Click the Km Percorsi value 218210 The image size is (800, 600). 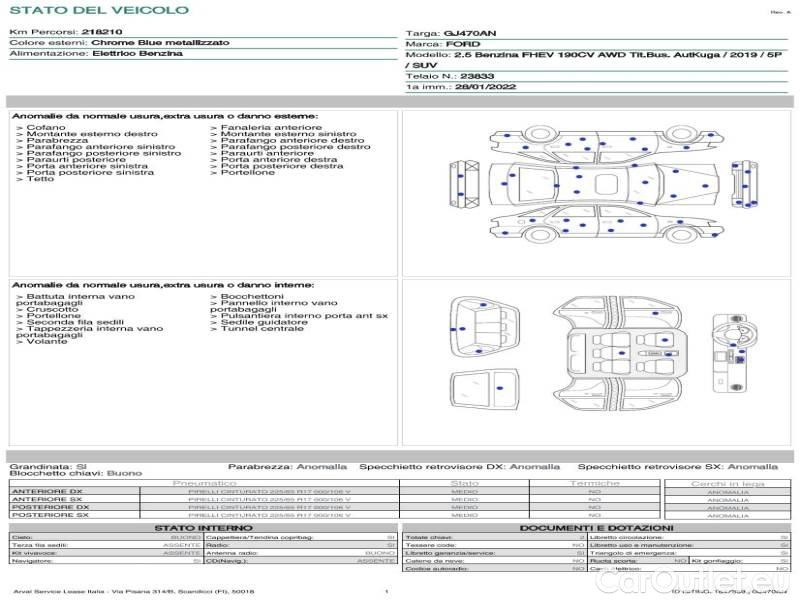click(102, 32)
